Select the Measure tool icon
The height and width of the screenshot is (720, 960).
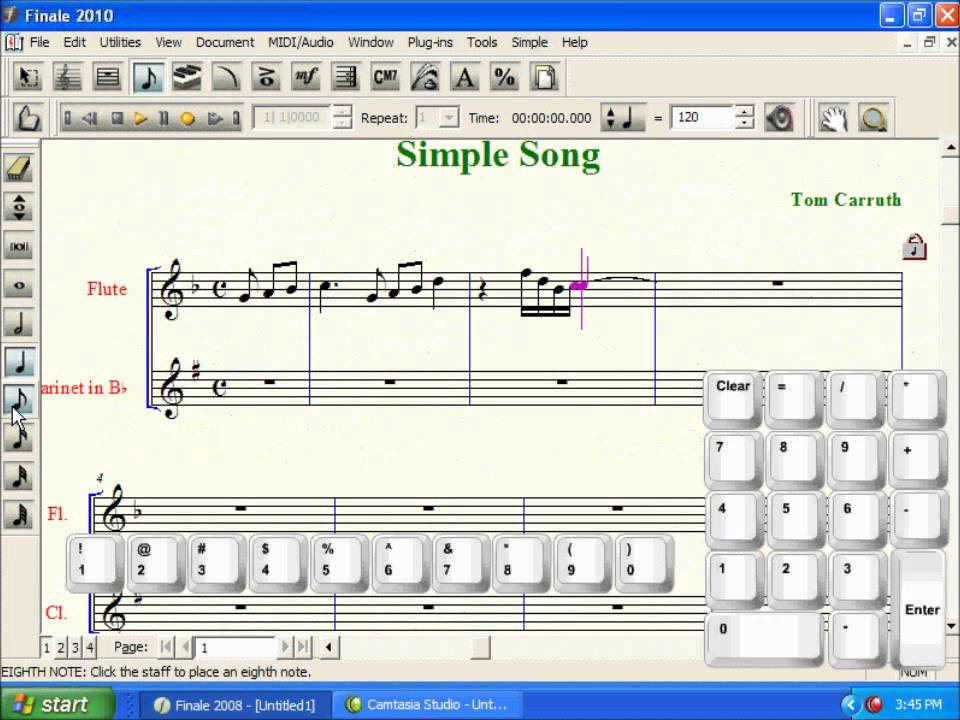pyautogui.click(x=107, y=78)
